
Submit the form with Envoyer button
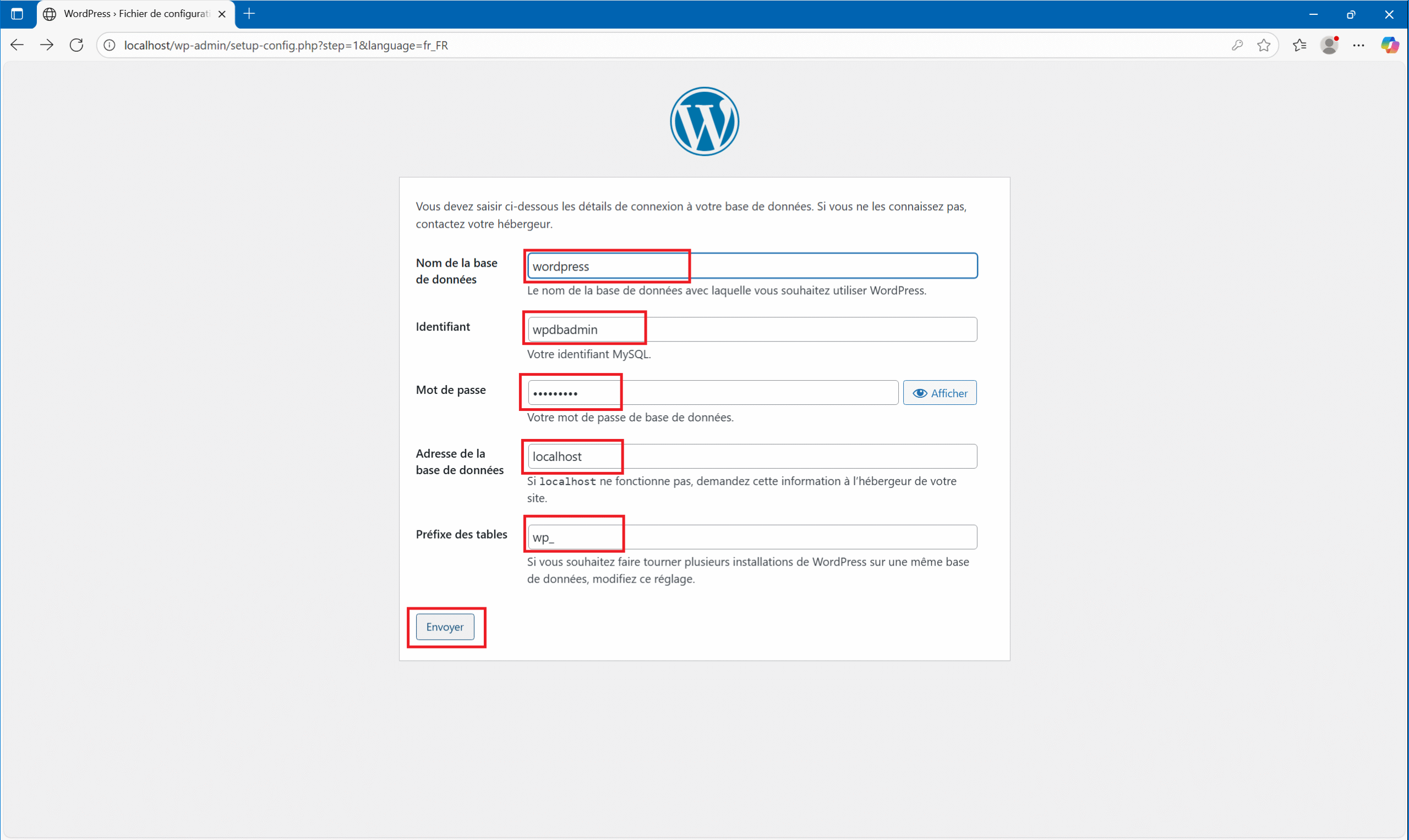point(445,627)
